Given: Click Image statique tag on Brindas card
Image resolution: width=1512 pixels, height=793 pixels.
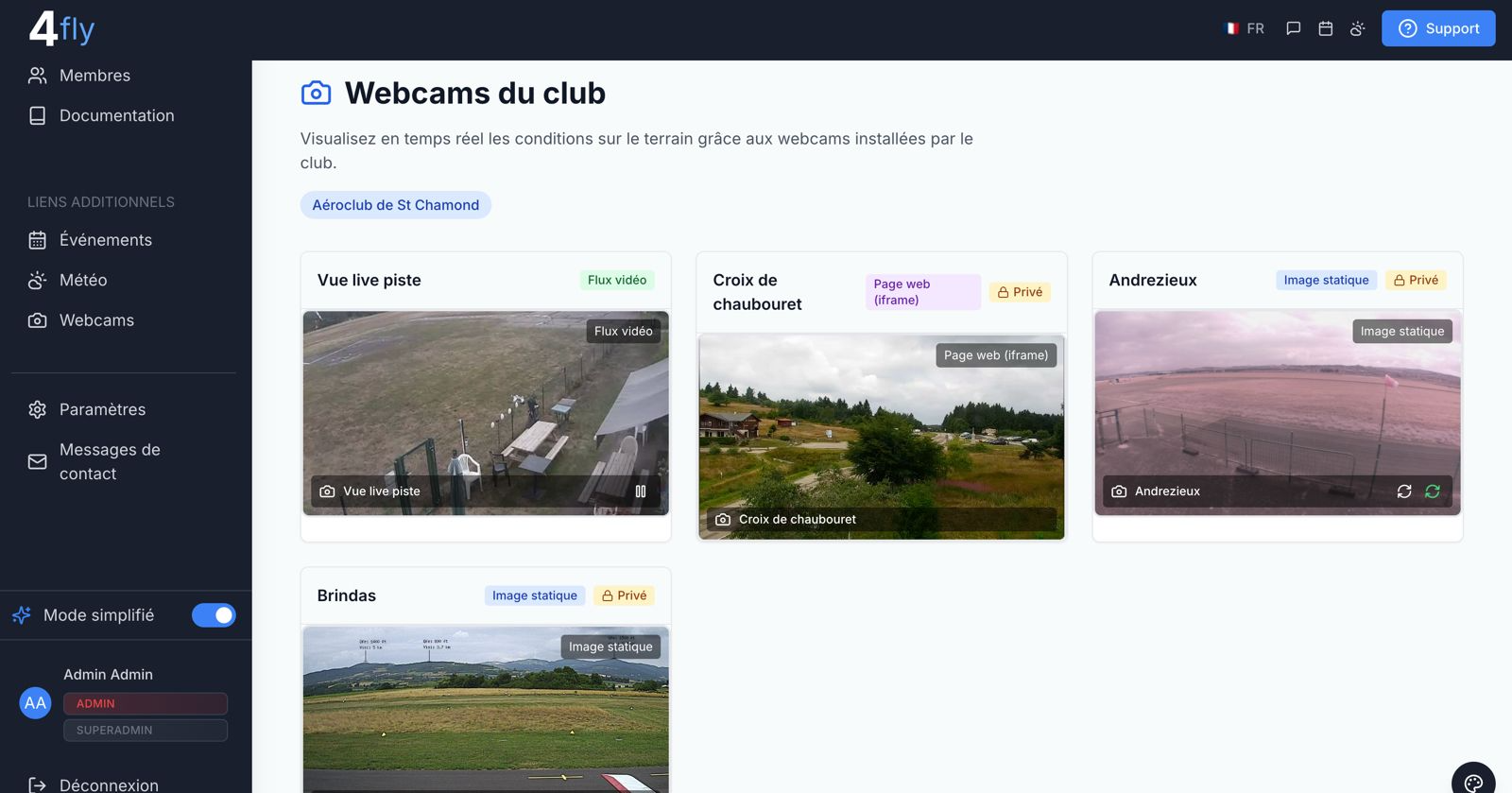Looking at the screenshot, I should point(534,595).
